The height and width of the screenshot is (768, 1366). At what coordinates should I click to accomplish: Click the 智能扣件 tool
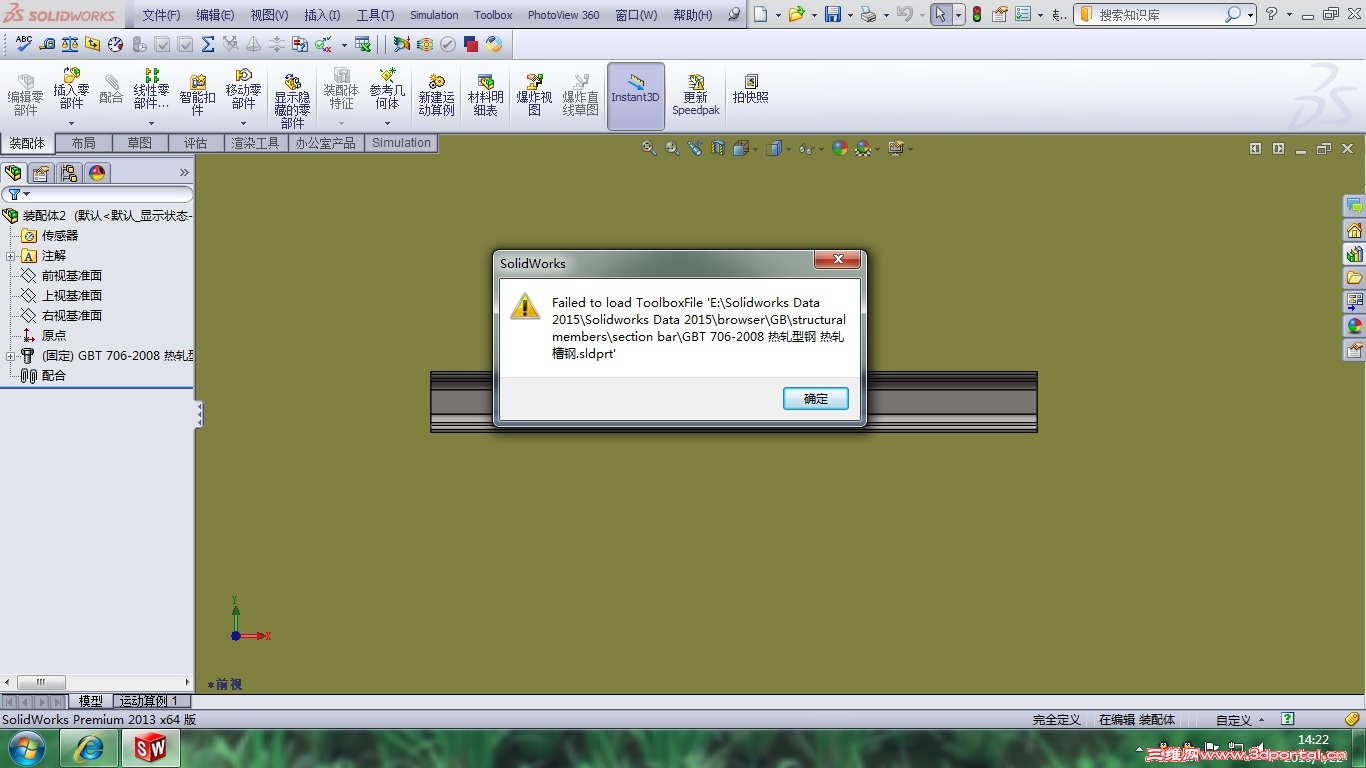point(198,96)
